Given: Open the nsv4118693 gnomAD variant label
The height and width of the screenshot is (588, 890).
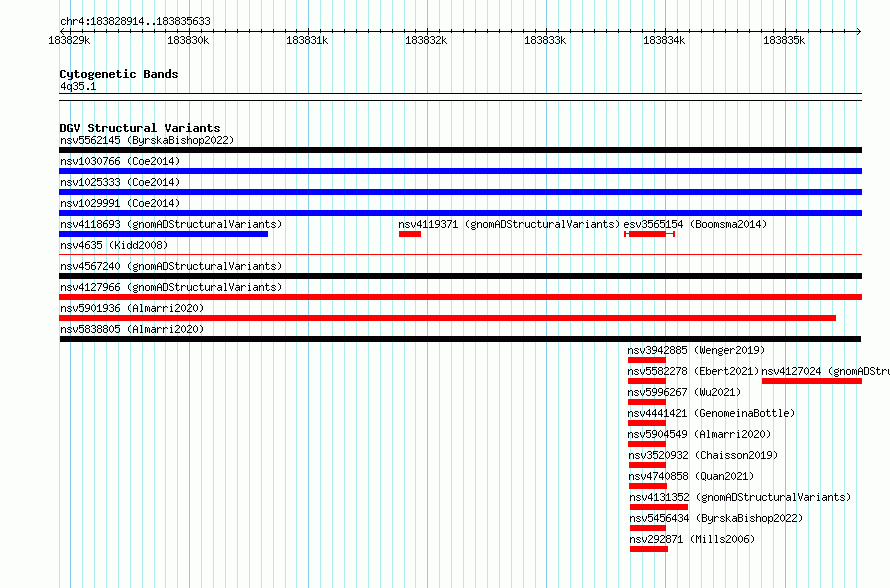Looking at the screenshot, I should [171, 224].
